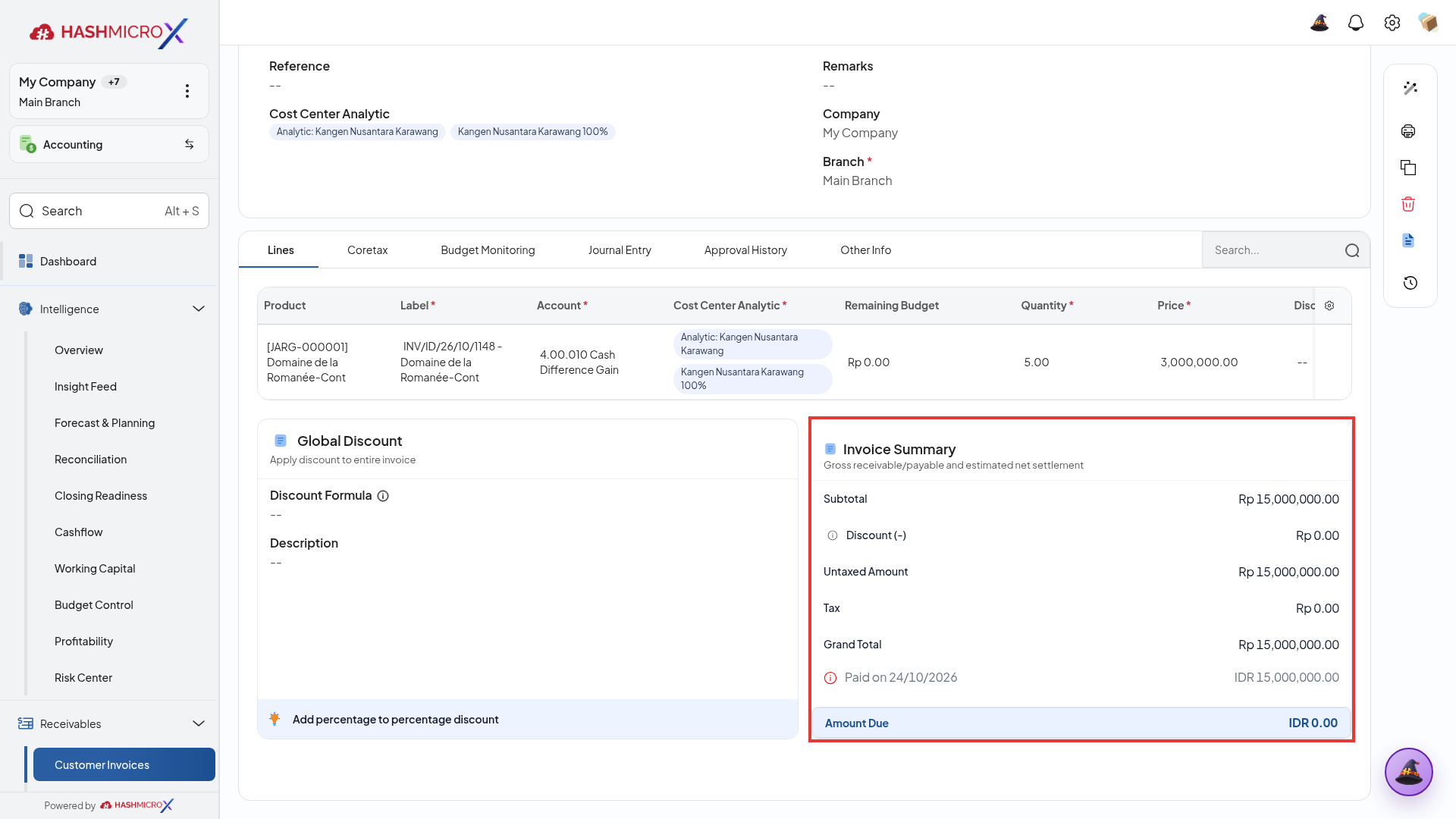Open the Approval History tab
This screenshot has height=819, width=1456.
745,250
